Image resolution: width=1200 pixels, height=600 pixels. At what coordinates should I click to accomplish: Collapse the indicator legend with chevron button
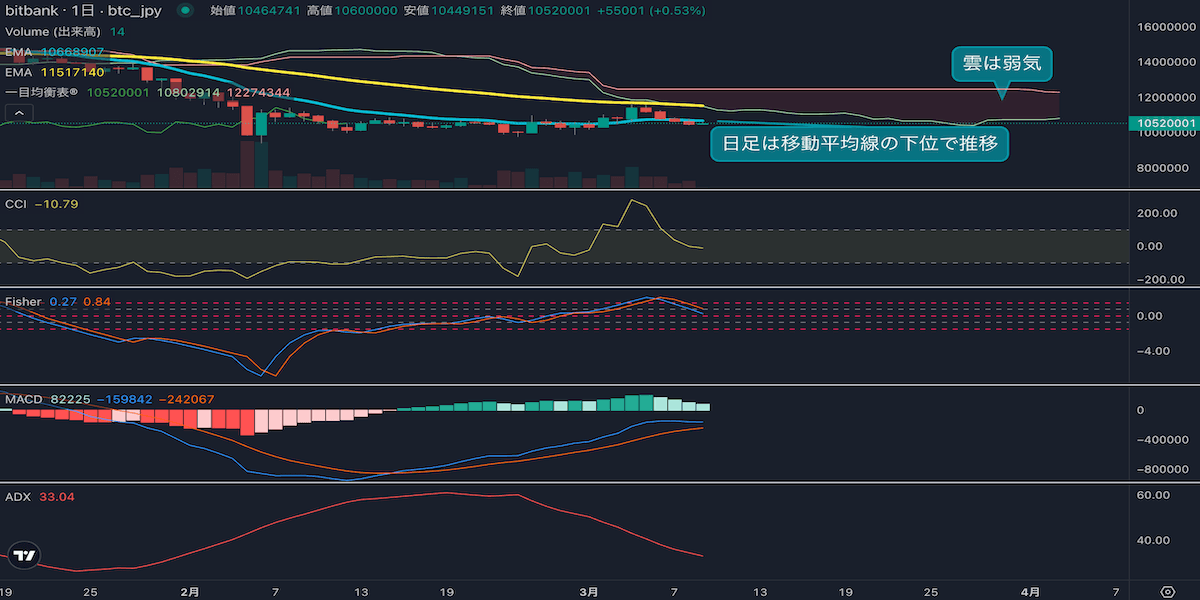(17, 112)
